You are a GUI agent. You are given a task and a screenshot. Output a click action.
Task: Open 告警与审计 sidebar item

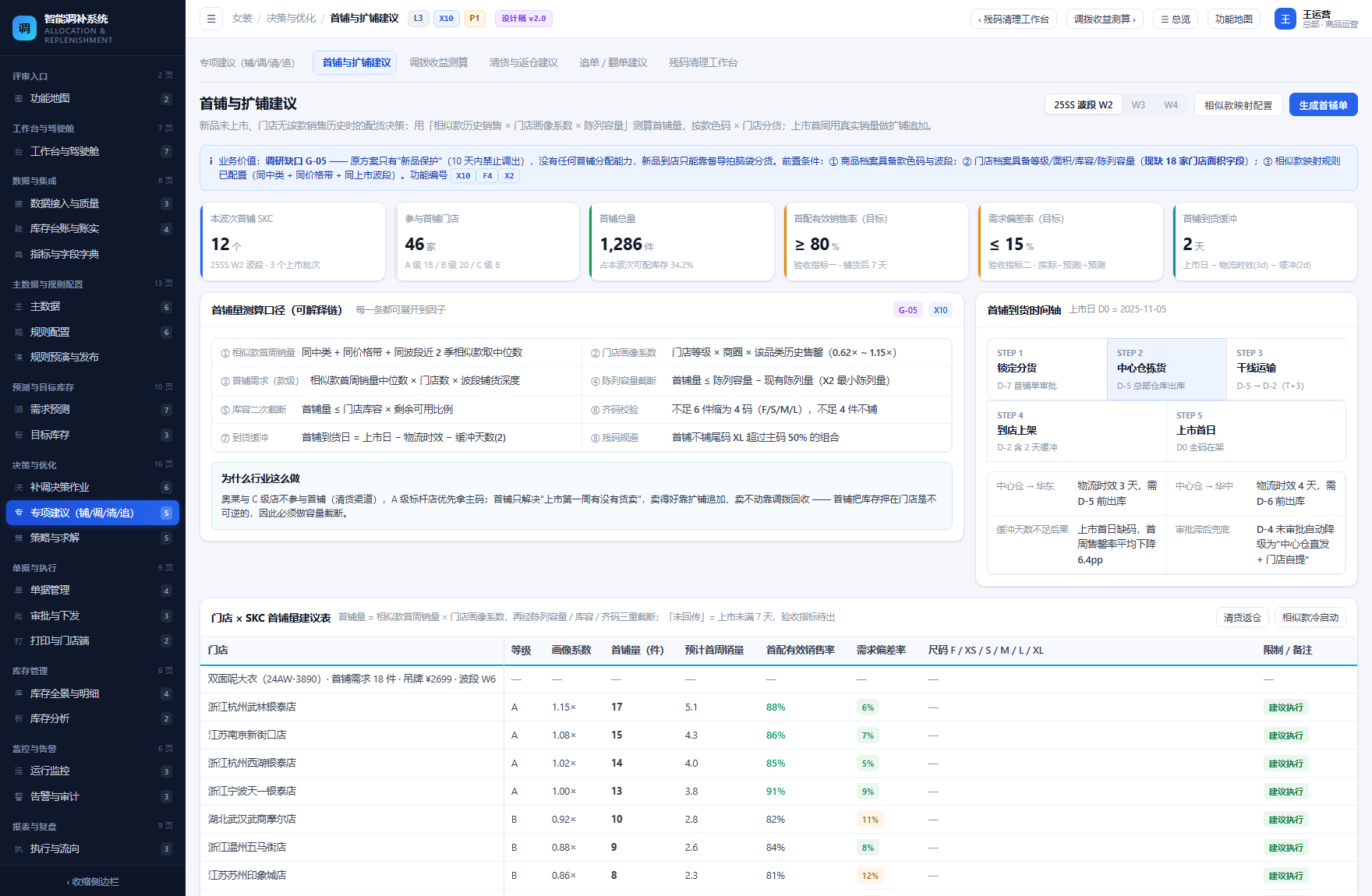pyautogui.click(x=93, y=797)
